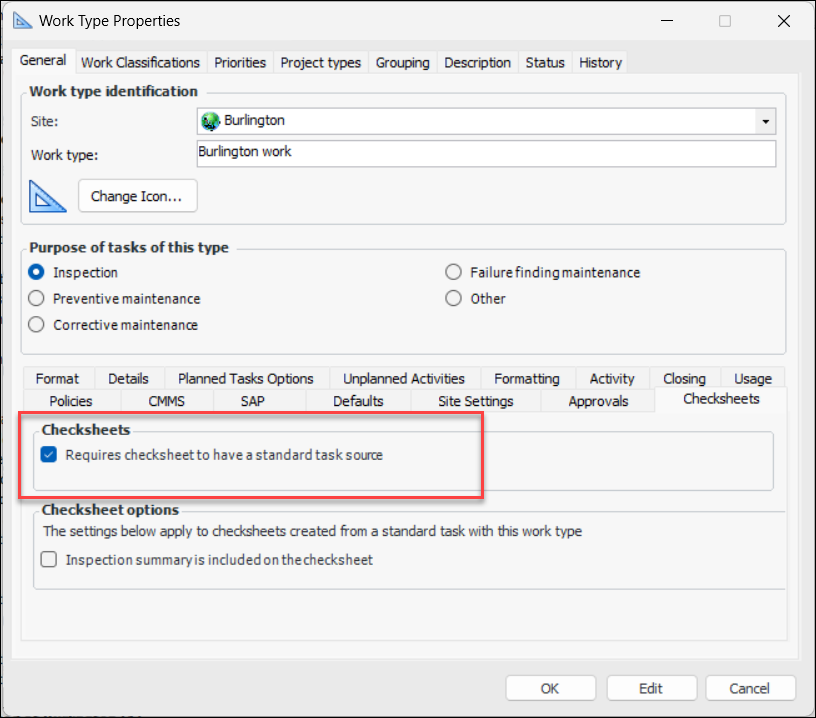Click the Work type text field
This screenshot has width=816, height=718.
click(486, 153)
